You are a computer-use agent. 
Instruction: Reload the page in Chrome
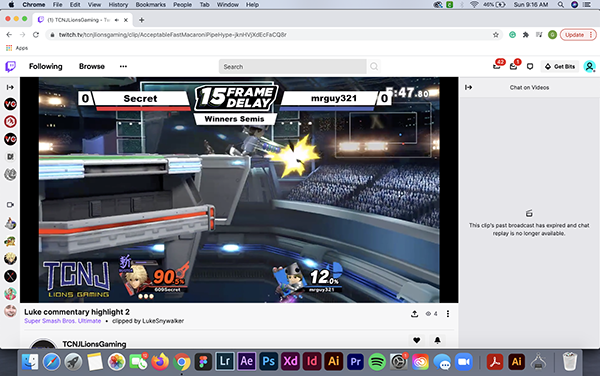(x=36, y=35)
